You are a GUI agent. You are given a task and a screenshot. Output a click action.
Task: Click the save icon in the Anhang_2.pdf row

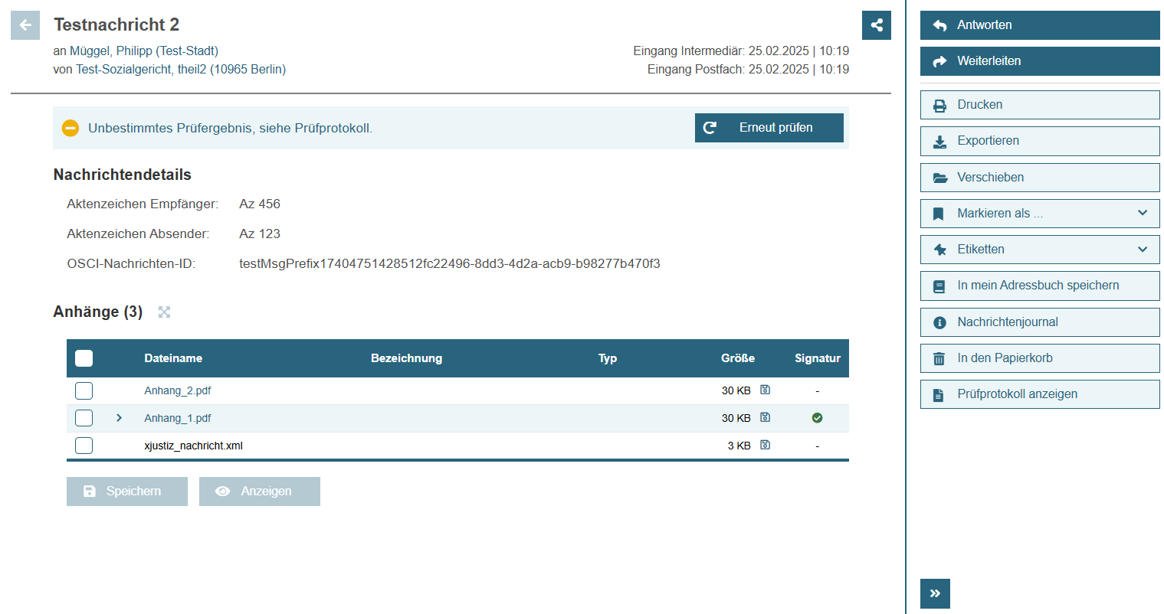(x=765, y=390)
